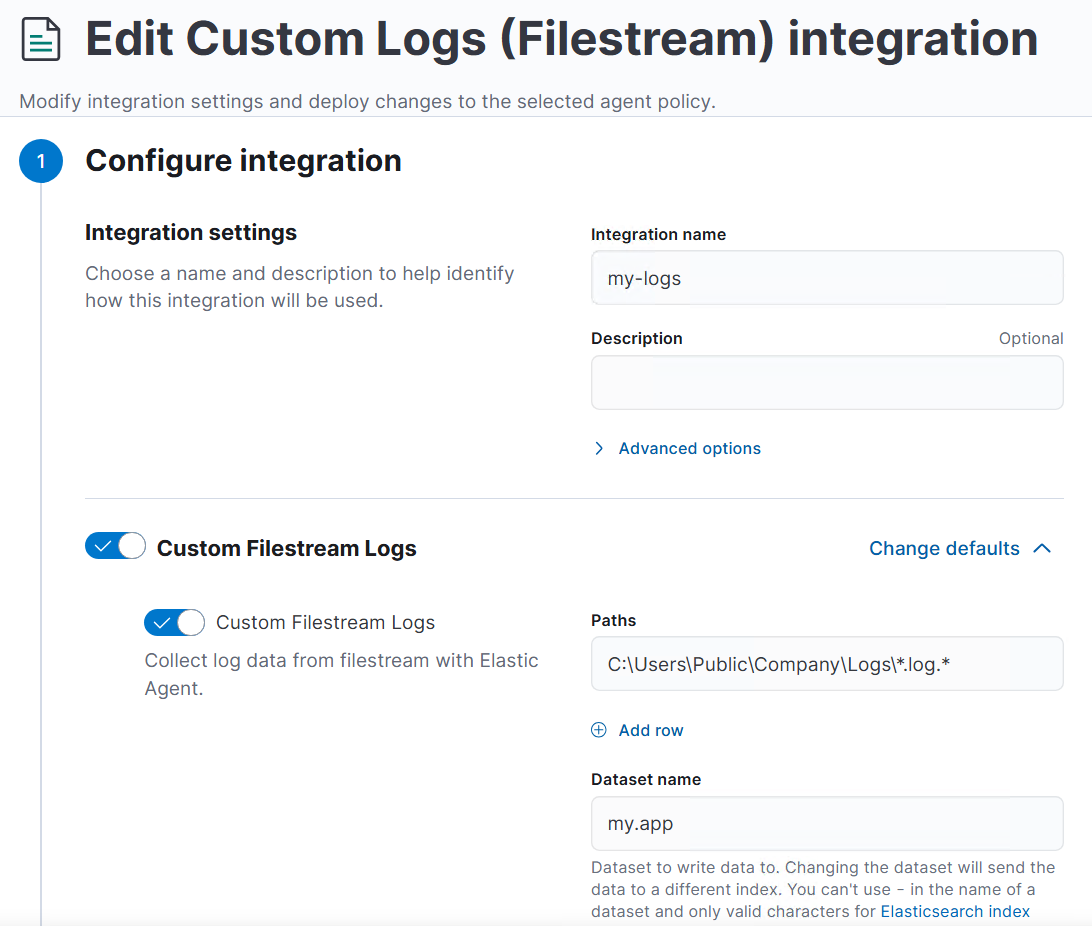Disable the main Custom Filestream Logs switch
The width and height of the screenshot is (1092, 926).
coord(115,546)
